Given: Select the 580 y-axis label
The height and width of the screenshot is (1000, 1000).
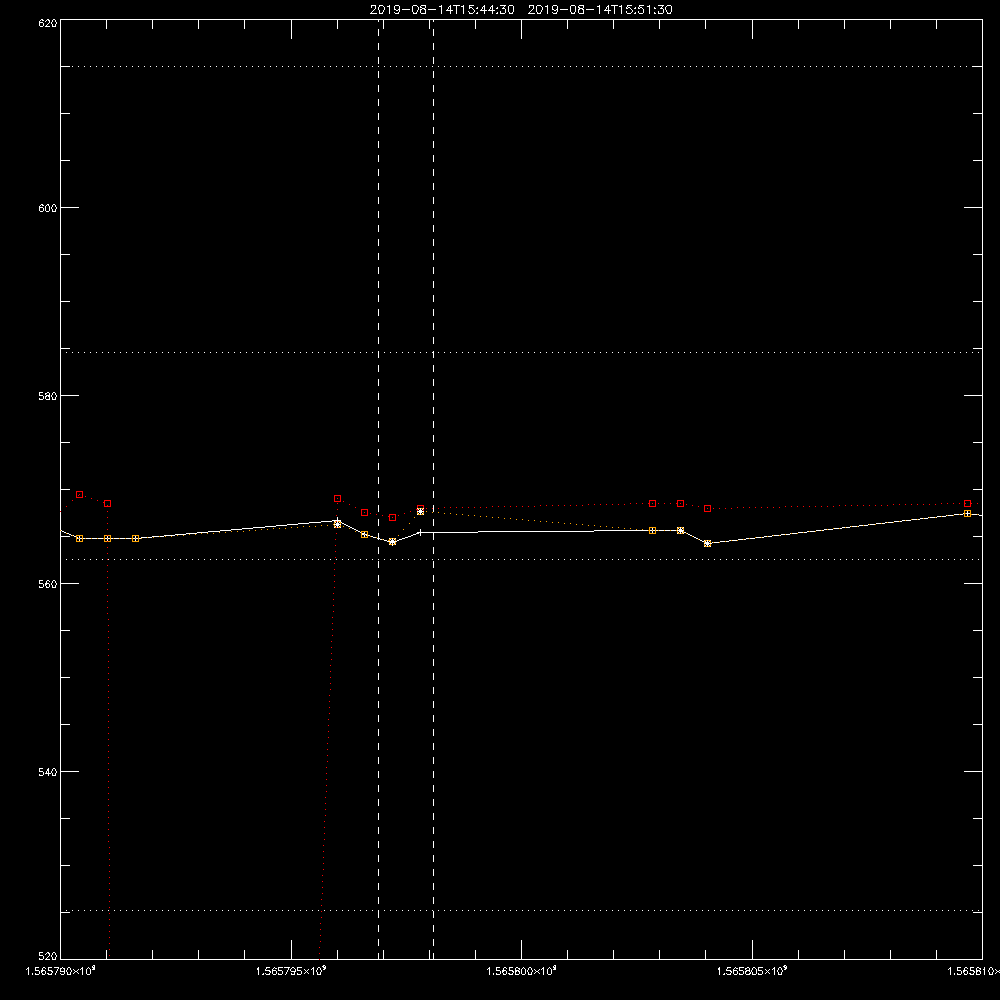Looking at the screenshot, I should [x=48, y=396].
